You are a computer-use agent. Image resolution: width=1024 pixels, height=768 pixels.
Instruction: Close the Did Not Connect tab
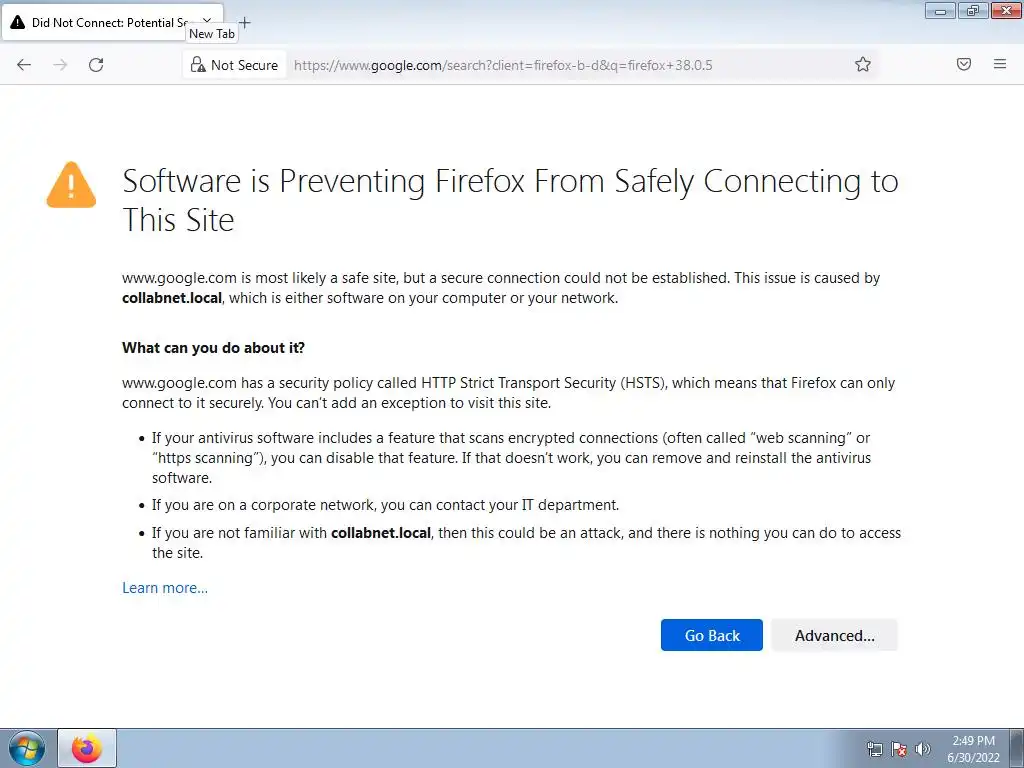click(x=207, y=22)
